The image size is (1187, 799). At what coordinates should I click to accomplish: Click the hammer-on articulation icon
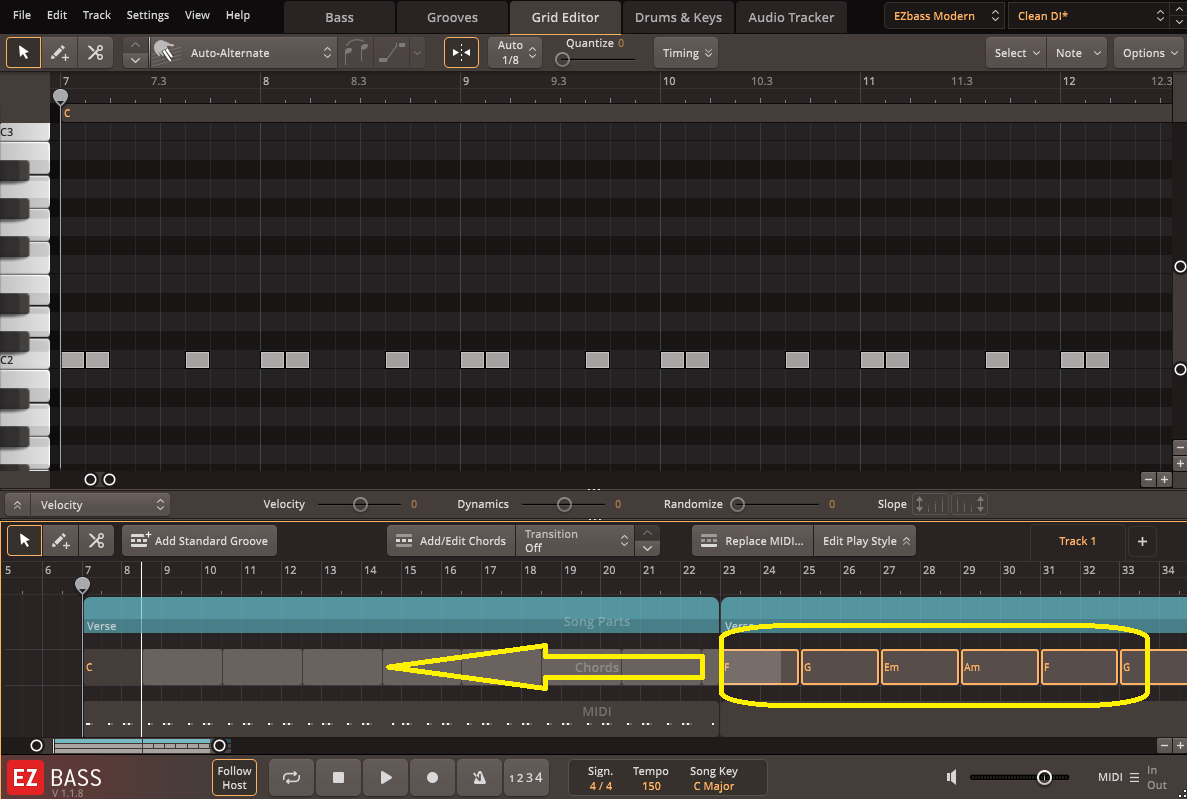coord(356,53)
